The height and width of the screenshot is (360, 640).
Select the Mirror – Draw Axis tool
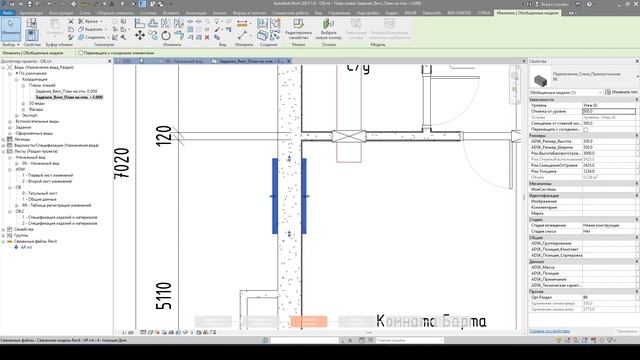click(x=179, y=24)
